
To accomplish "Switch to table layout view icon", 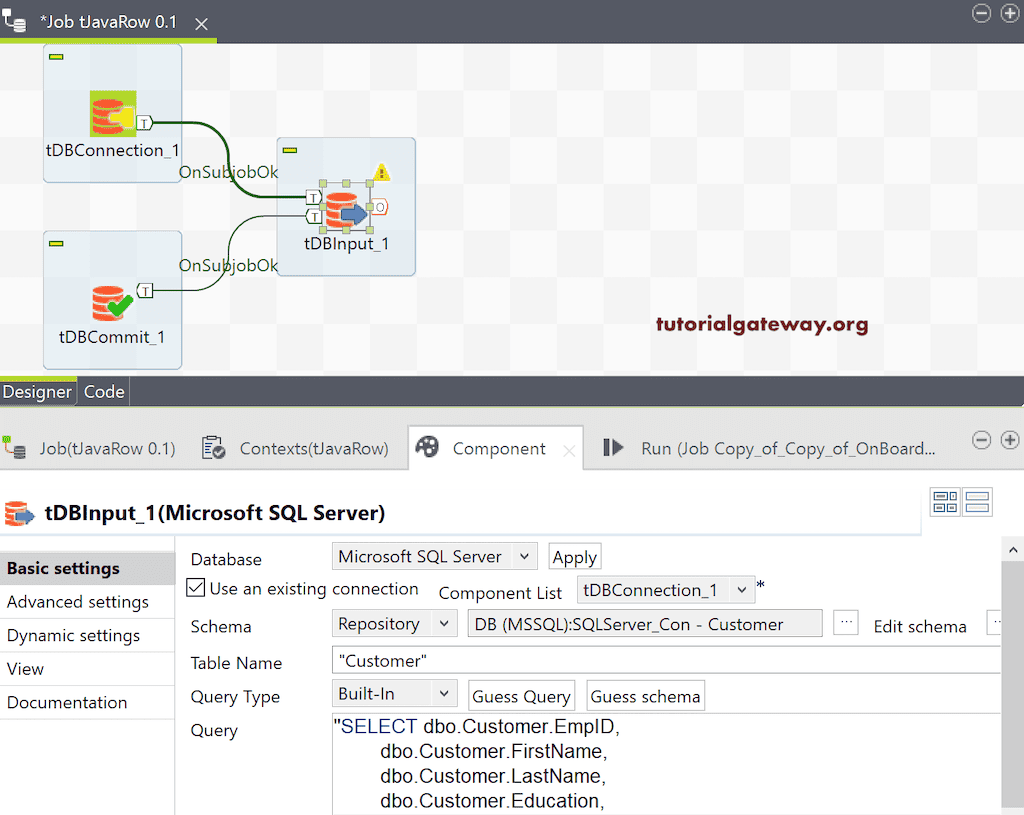I will click(x=945, y=502).
